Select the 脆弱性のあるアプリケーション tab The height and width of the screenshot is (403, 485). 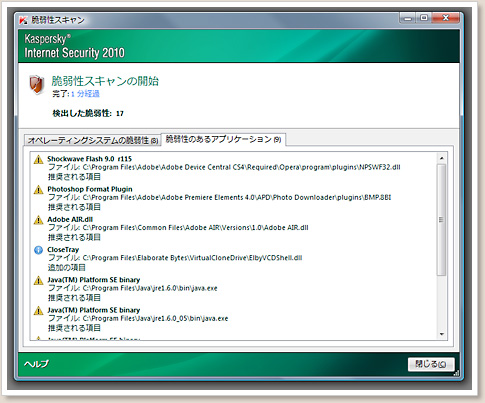tap(223, 139)
